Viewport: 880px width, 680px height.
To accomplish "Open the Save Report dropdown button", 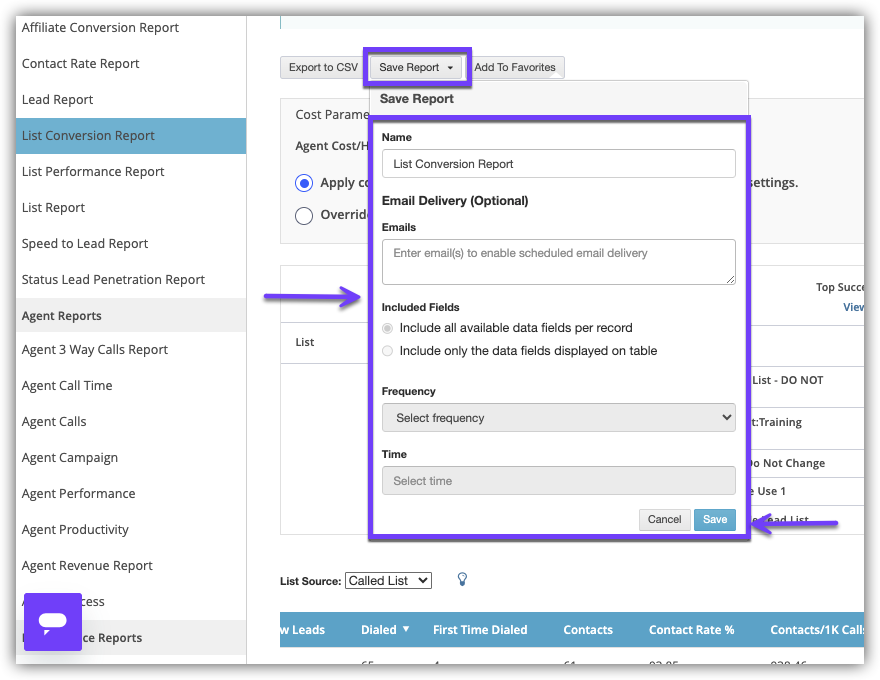I will click(x=416, y=67).
